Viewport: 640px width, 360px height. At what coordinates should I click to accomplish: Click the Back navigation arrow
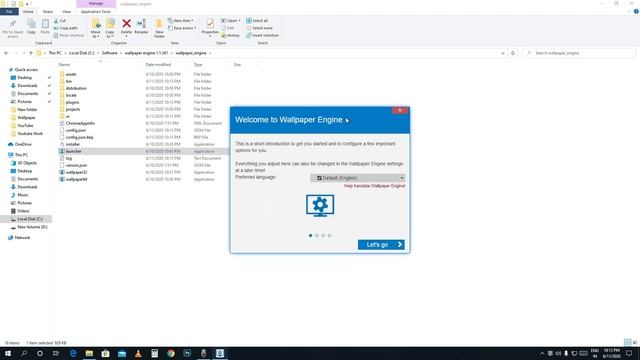[x=6, y=53]
